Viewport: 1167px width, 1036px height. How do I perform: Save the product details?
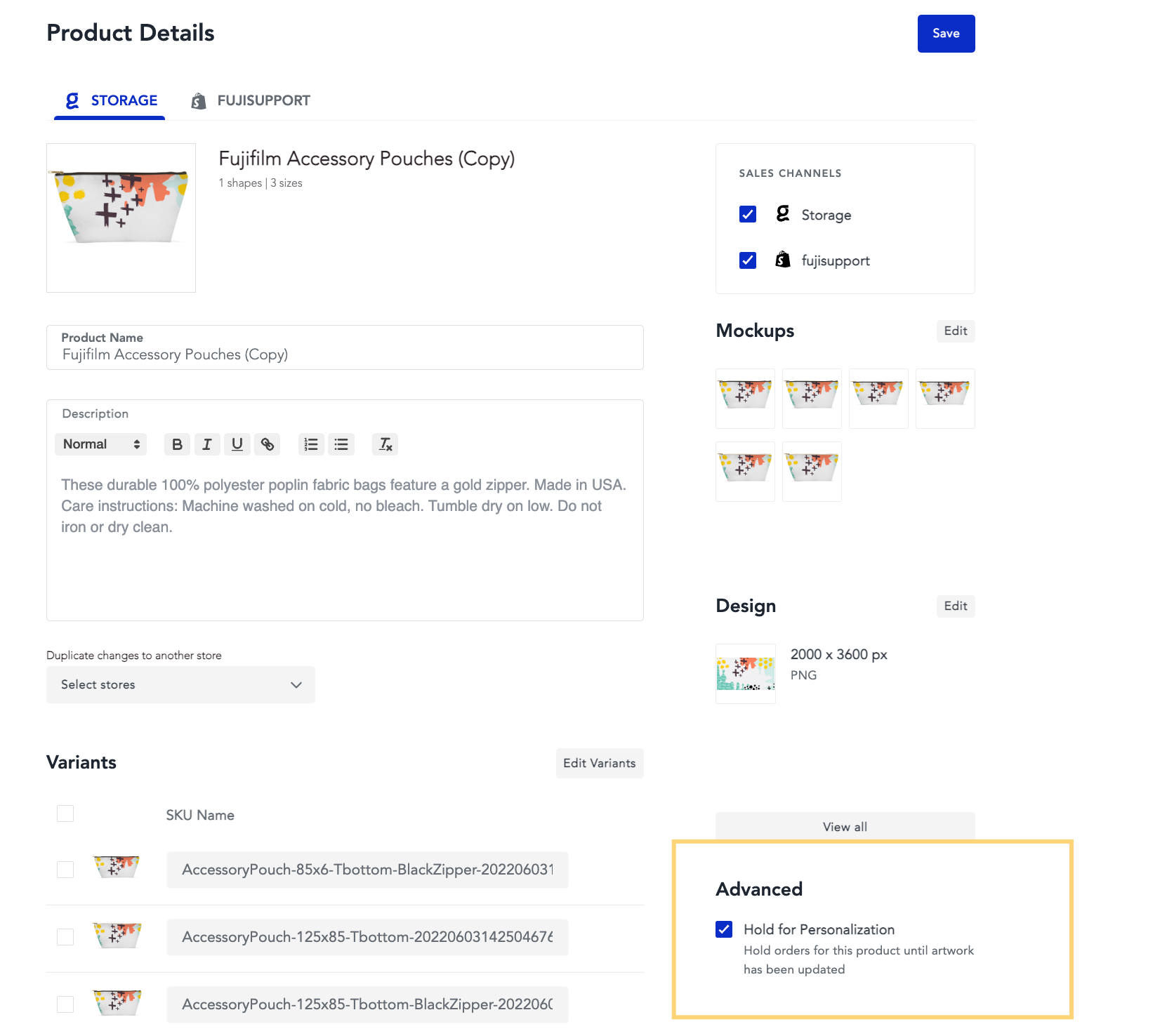946,34
